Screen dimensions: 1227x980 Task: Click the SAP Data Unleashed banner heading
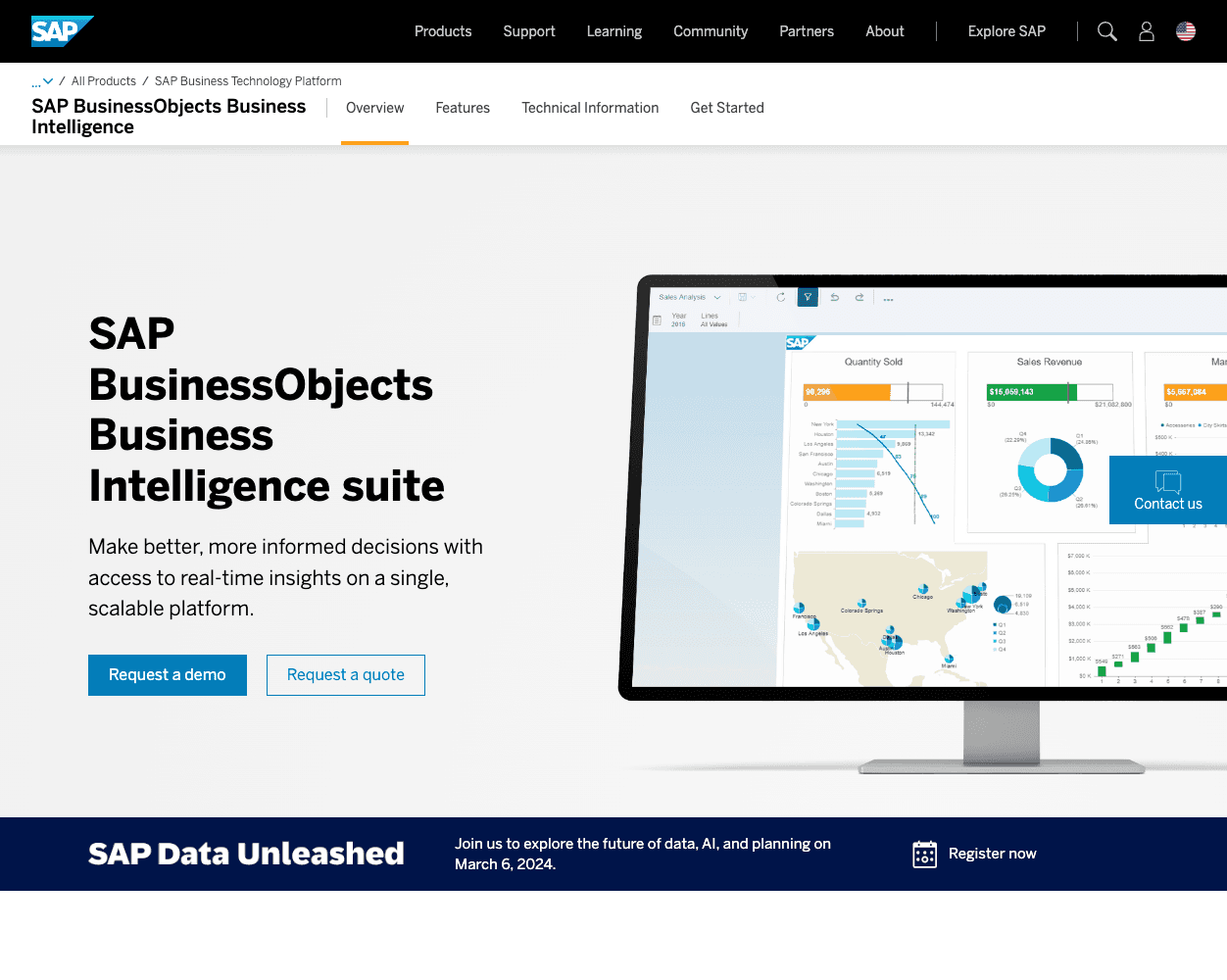click(x=246, y=854)
